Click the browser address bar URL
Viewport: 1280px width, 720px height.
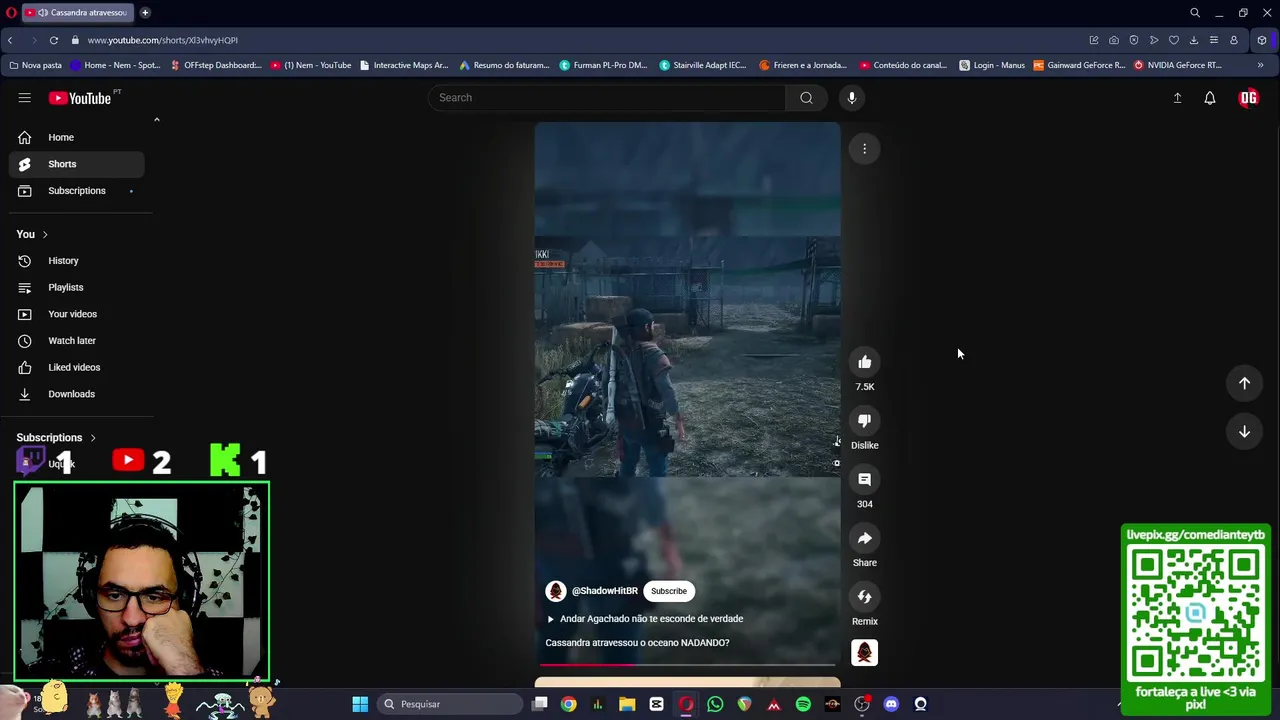(163, 40)
